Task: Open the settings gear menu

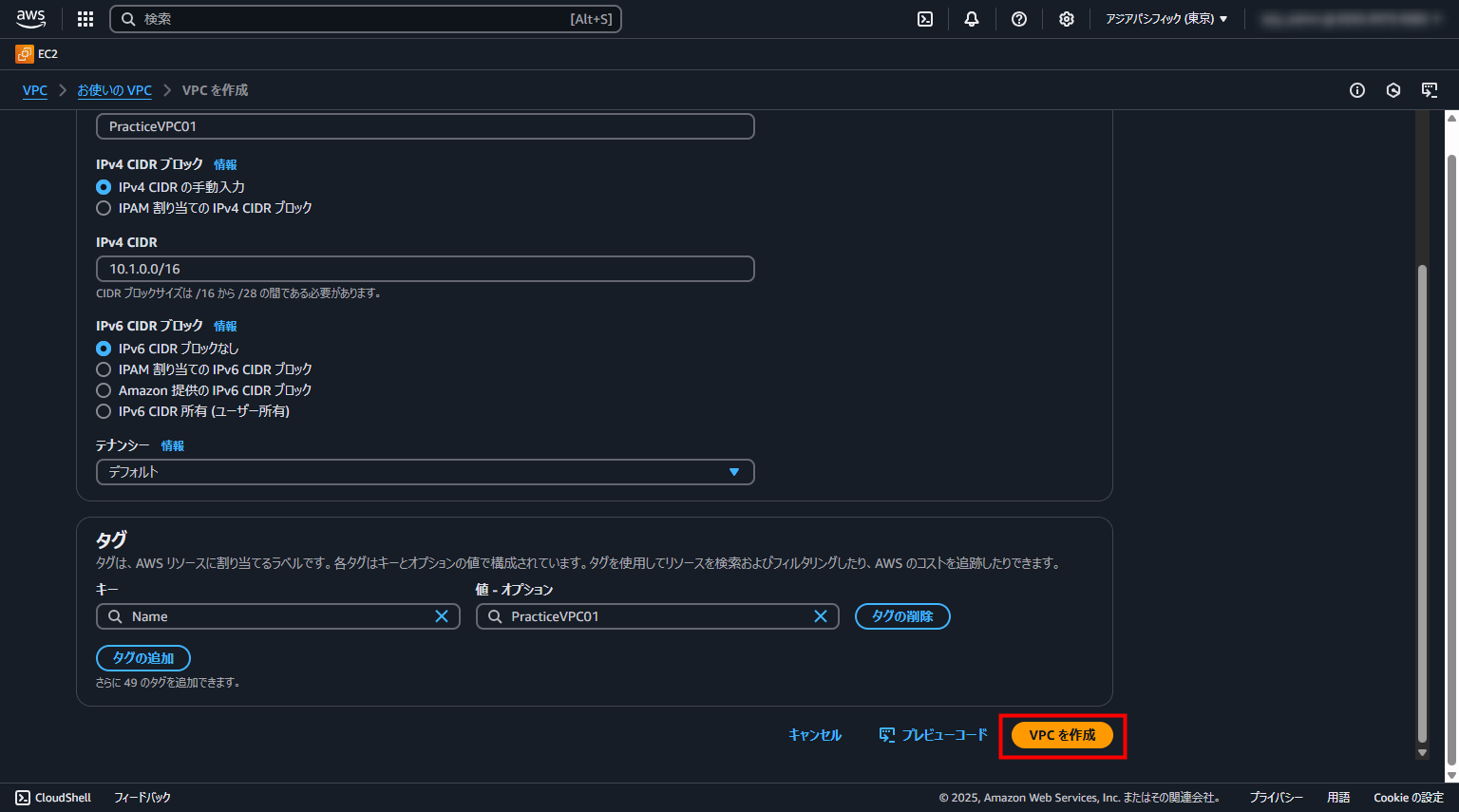Action: [x=1067, y=19]
